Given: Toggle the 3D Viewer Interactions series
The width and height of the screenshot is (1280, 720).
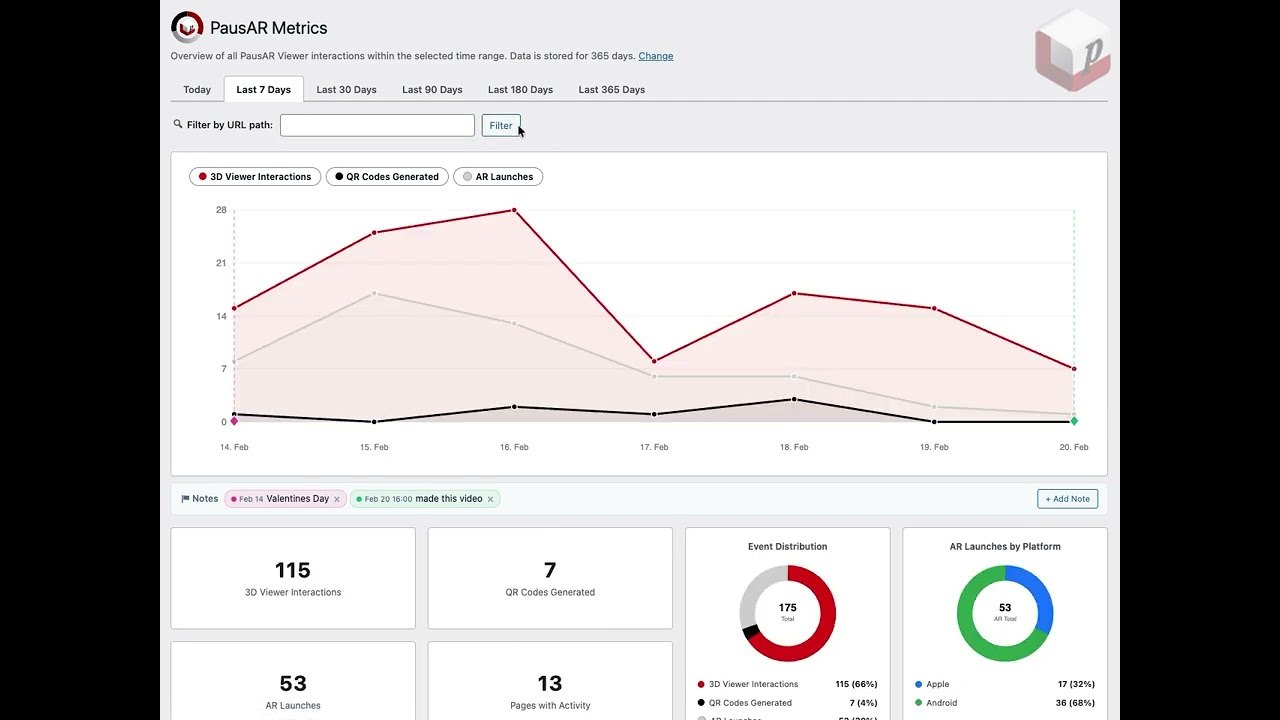Looking at the screenshot, I should tap(255, 177).
